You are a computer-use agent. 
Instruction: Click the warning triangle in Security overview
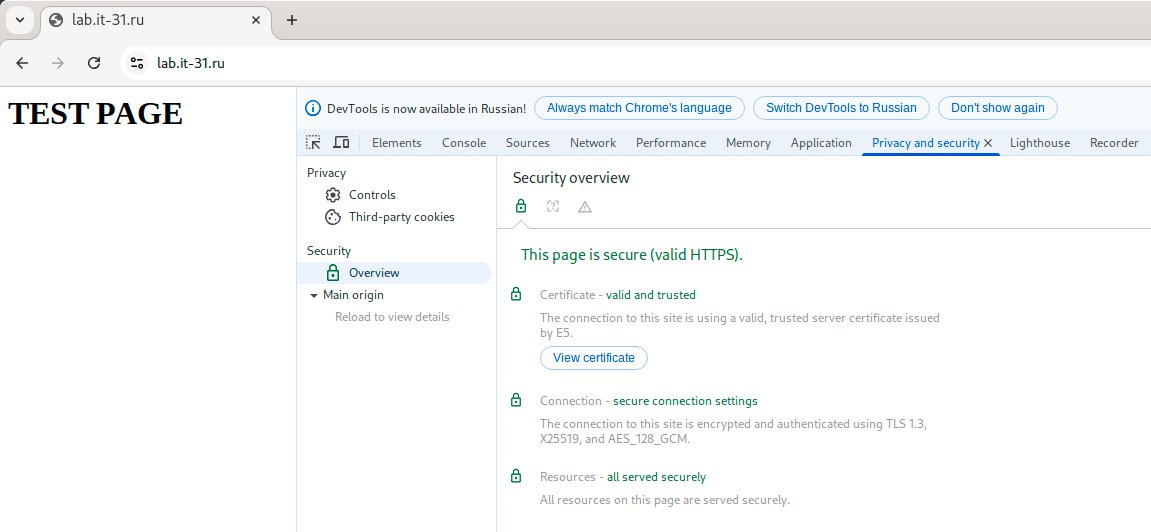click(585, 207)
